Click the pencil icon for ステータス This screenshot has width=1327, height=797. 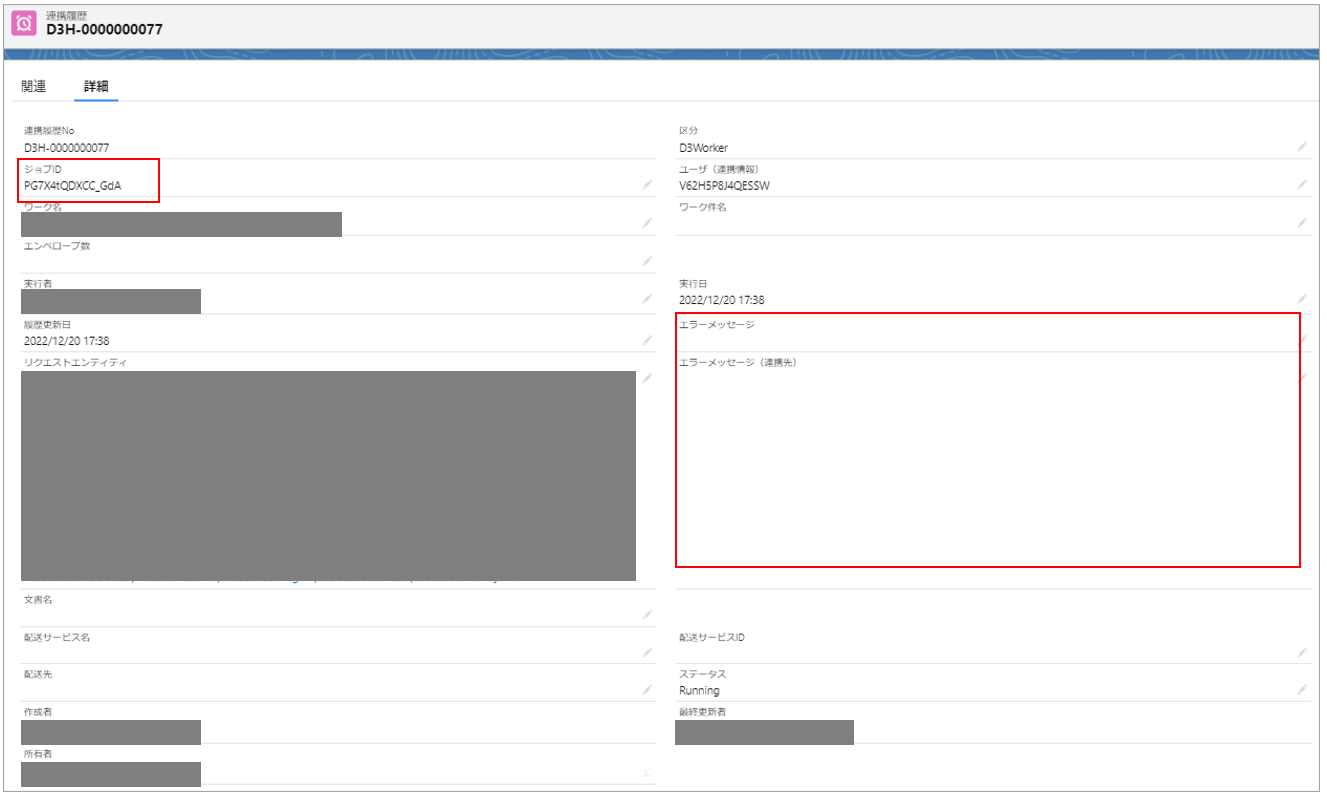click(1302, 690)
